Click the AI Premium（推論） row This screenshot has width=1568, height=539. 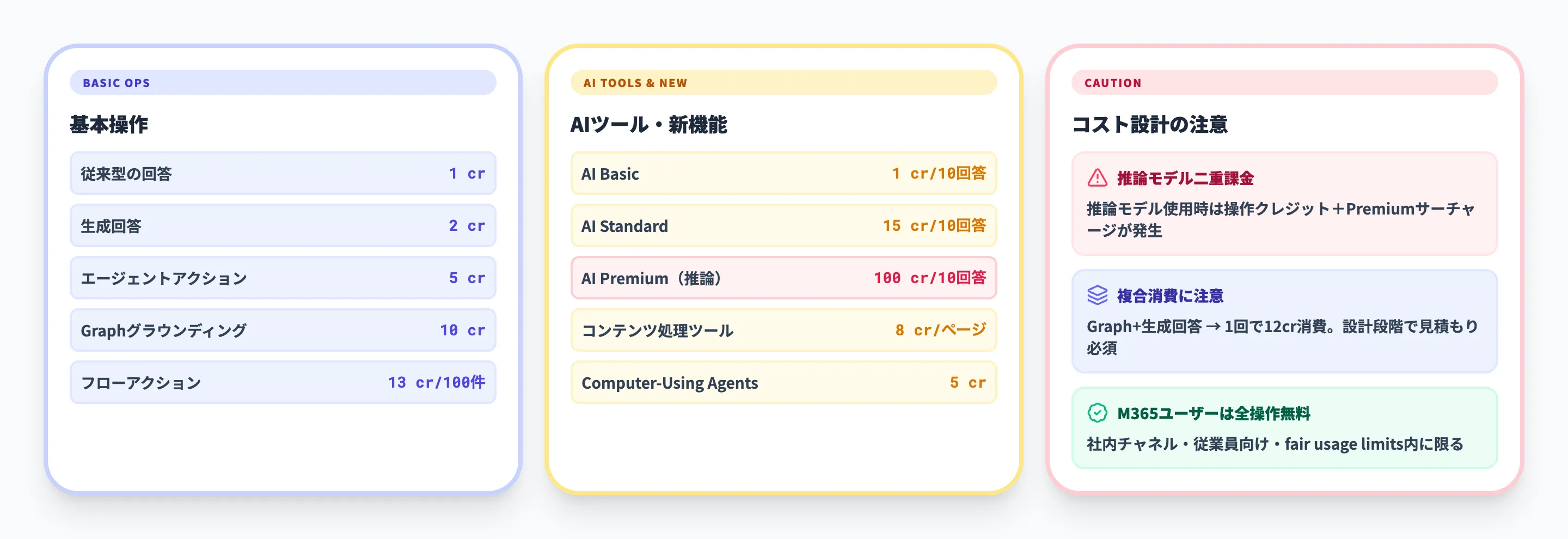click(x=783, y=278)
